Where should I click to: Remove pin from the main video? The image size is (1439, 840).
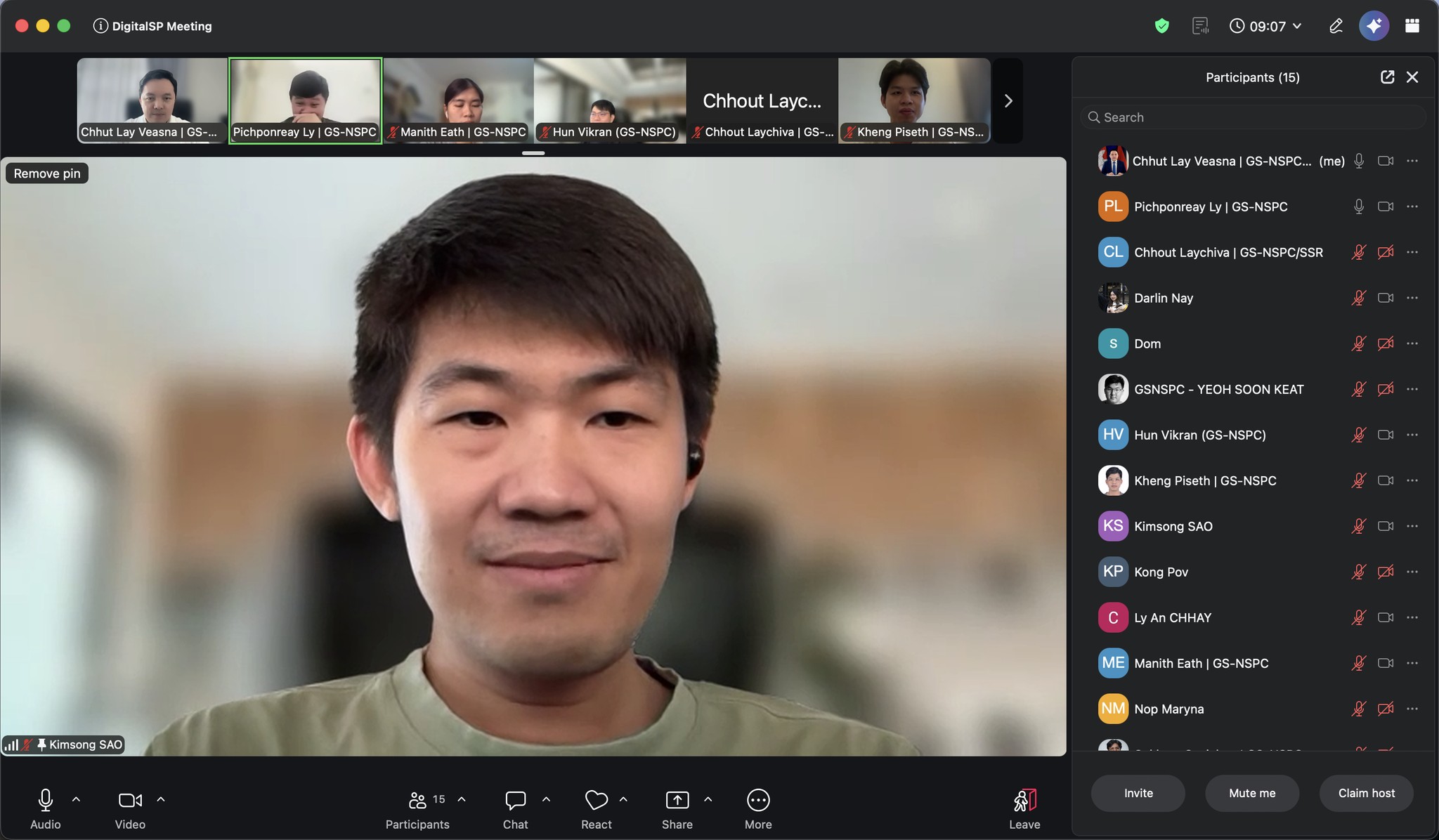(47, 173)
